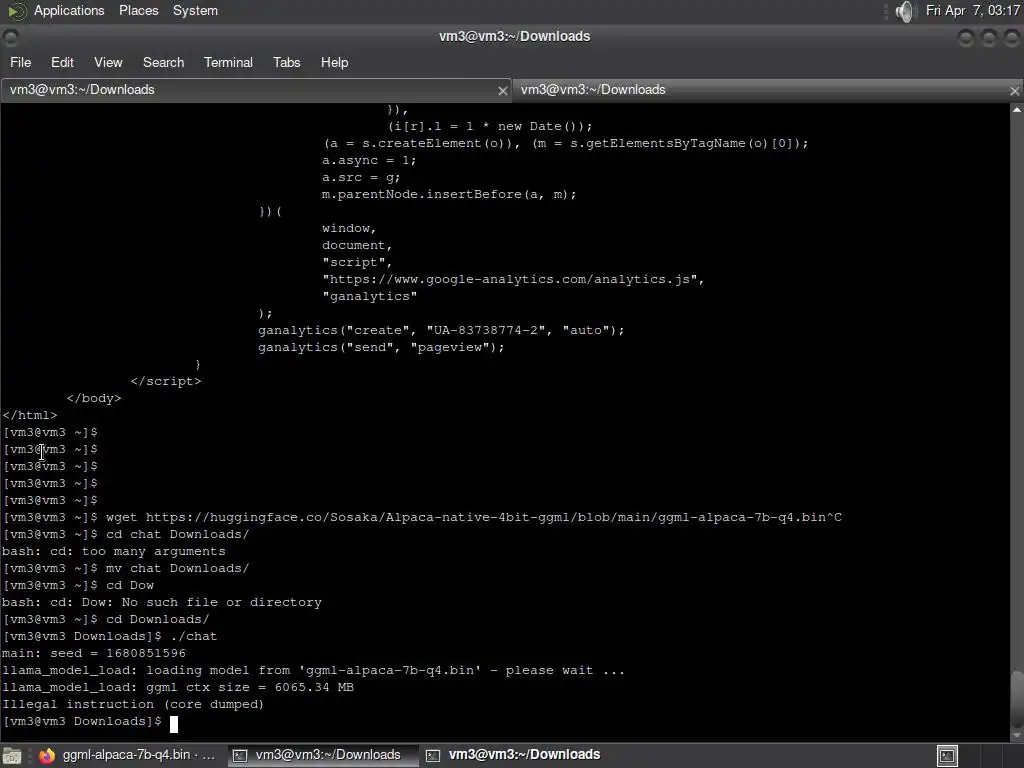Click the './chat' command line
Screen dimensions: 1024x768
coord(110,636)
